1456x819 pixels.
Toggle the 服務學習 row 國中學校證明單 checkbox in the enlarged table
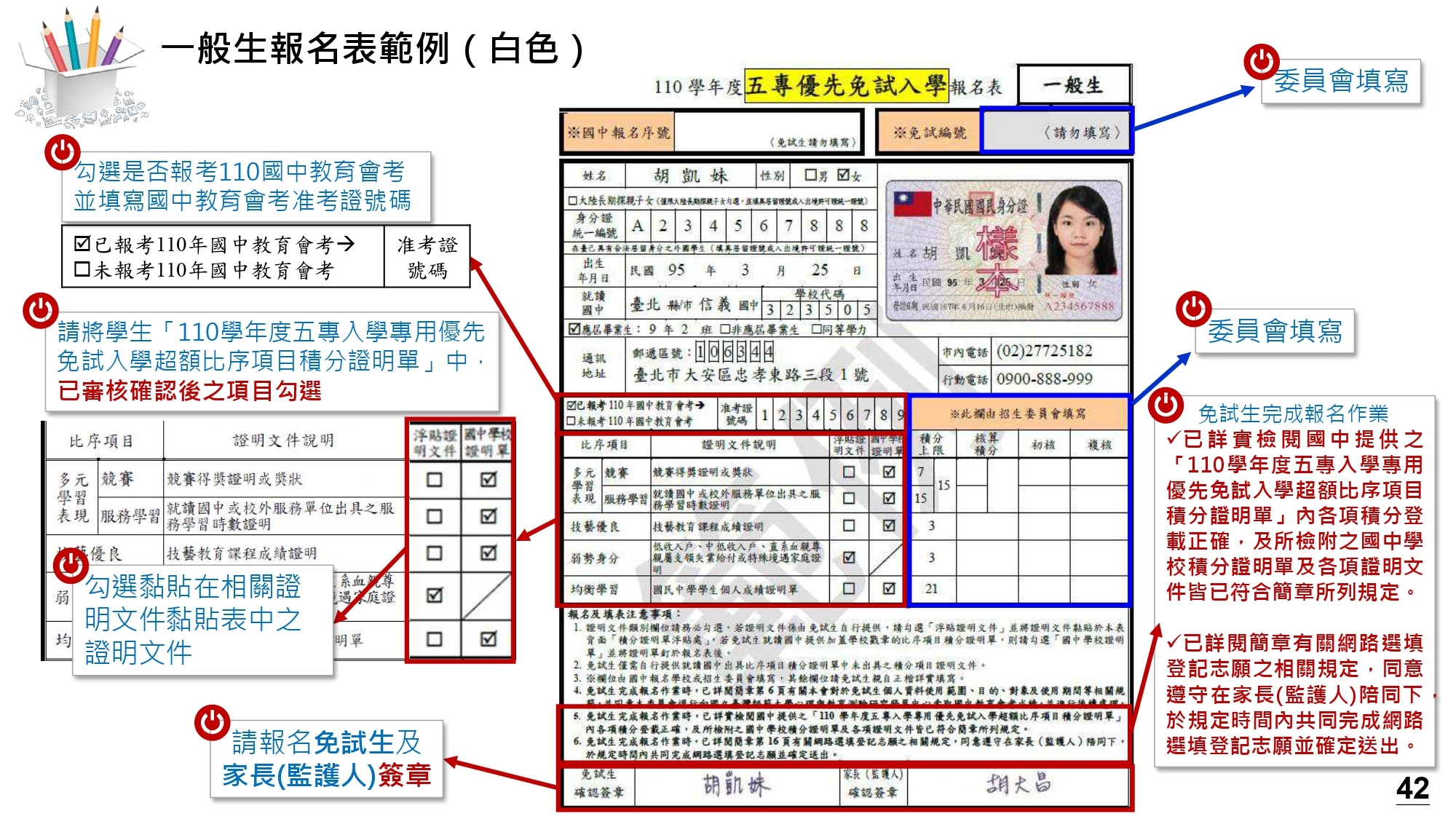(488, 516)
